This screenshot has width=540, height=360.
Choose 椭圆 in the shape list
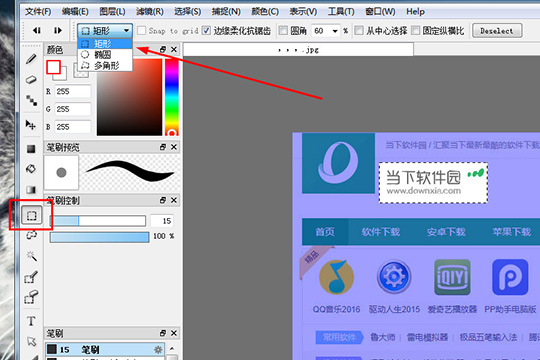[x=105, y=54]
